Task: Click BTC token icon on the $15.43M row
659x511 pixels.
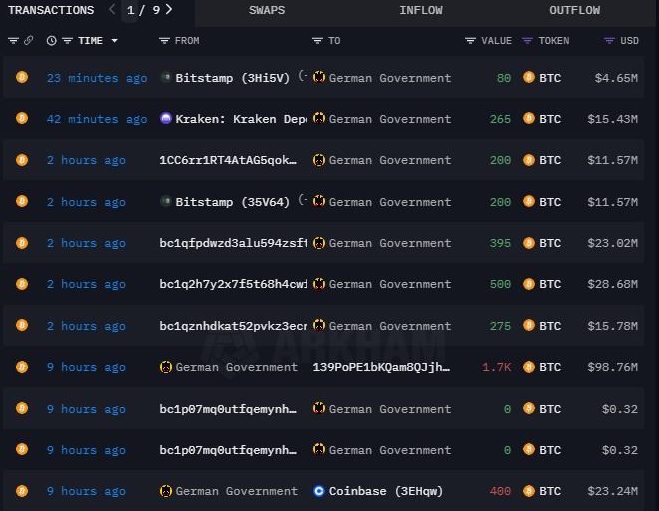Action: coord(529,119)
